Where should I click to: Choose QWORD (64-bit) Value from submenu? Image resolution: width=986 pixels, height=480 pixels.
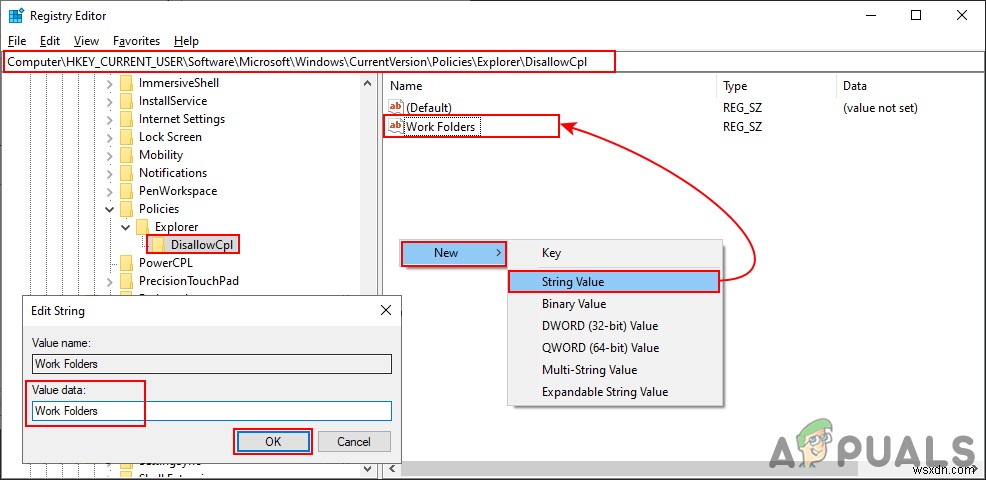[616, 348]
